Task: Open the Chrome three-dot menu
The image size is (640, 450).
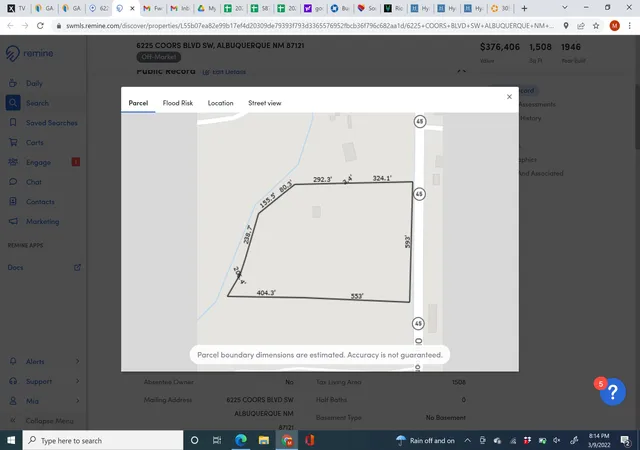Action: [629, 26]
